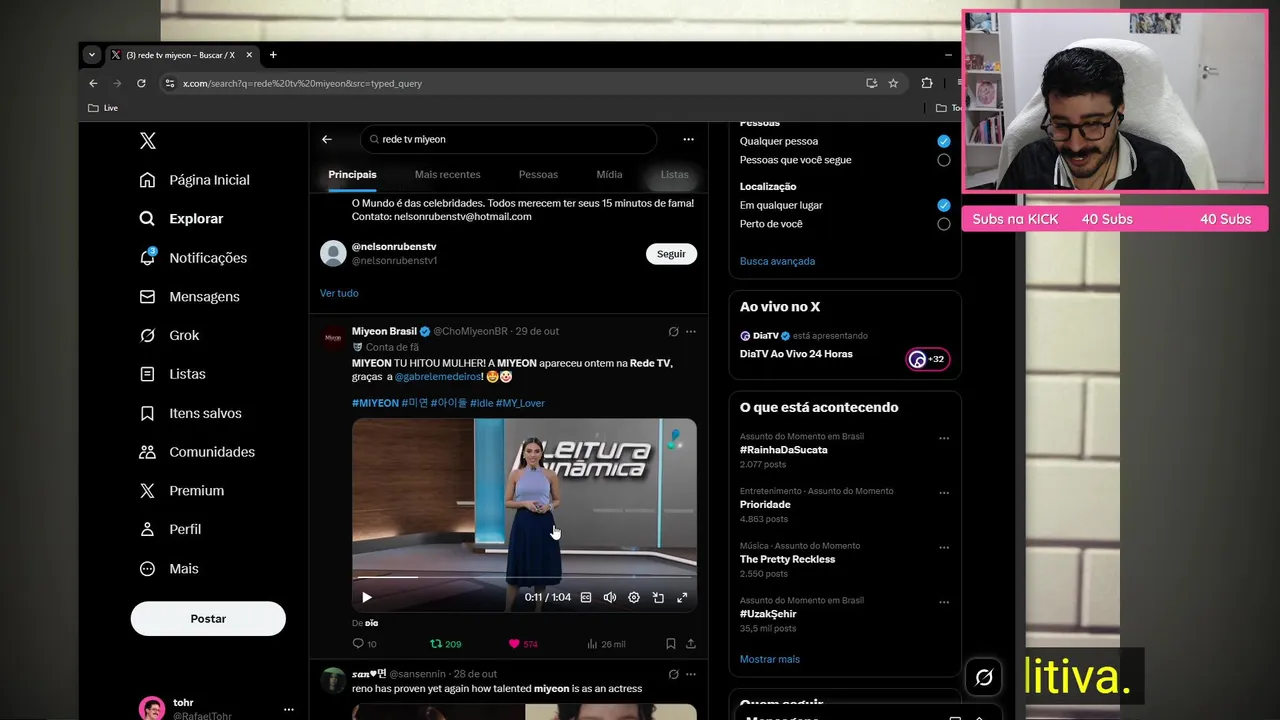
Task: Share the Miyeon Brasil post
Action: click(x=690, y=644)
